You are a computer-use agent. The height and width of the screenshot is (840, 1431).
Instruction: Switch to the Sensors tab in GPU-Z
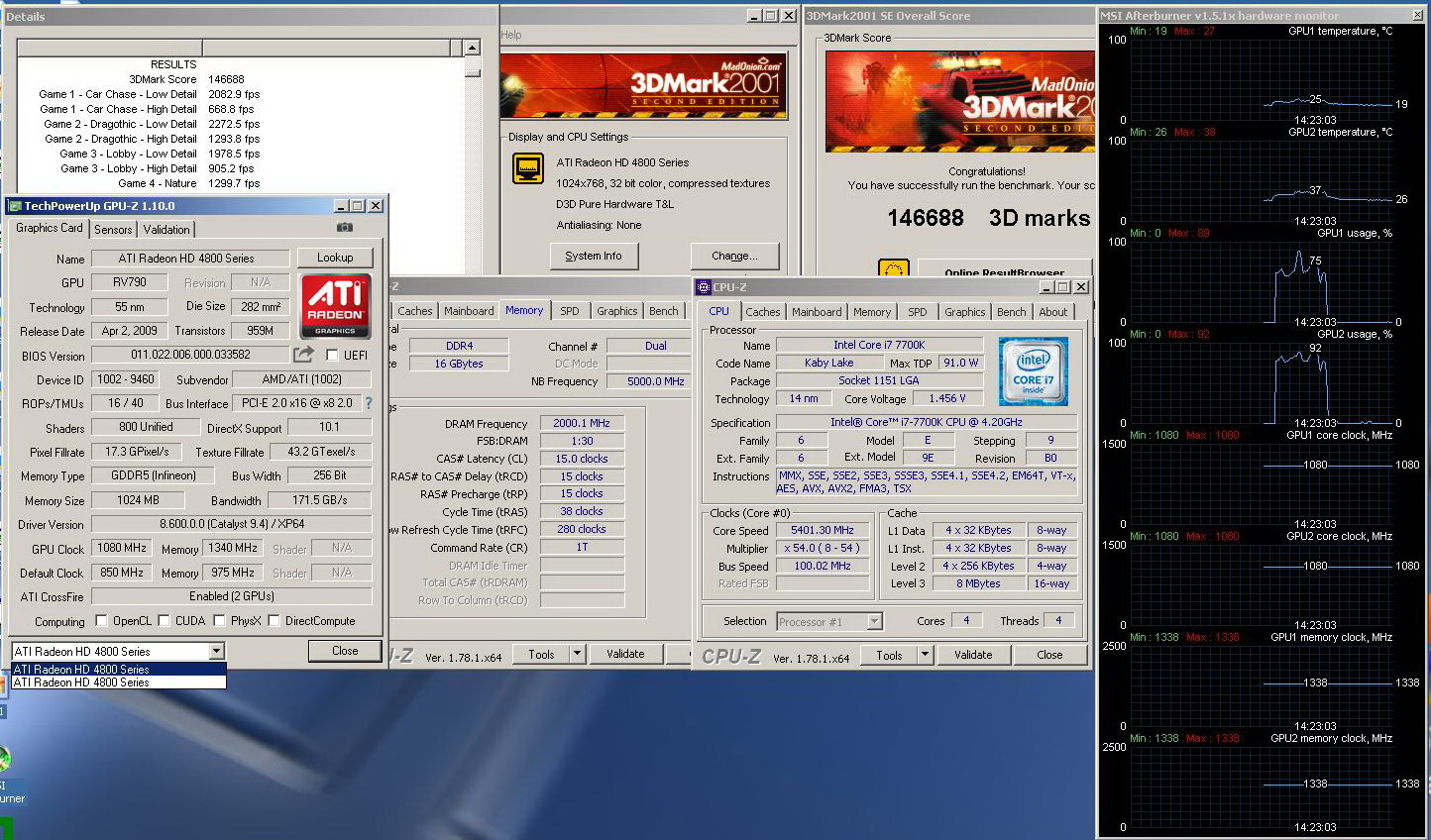(113, 229)
